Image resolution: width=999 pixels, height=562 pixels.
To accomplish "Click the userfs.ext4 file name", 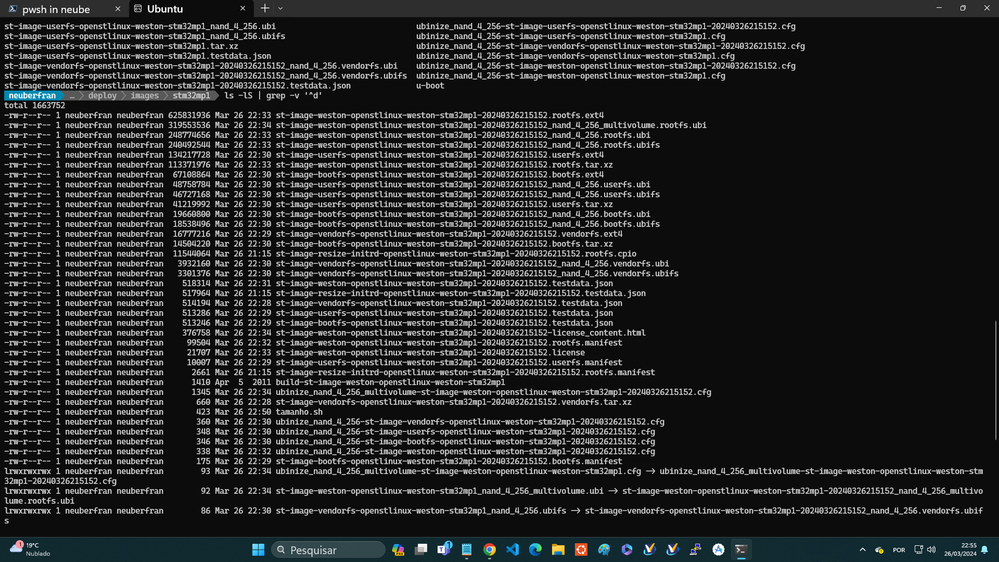I will [440, 155].
